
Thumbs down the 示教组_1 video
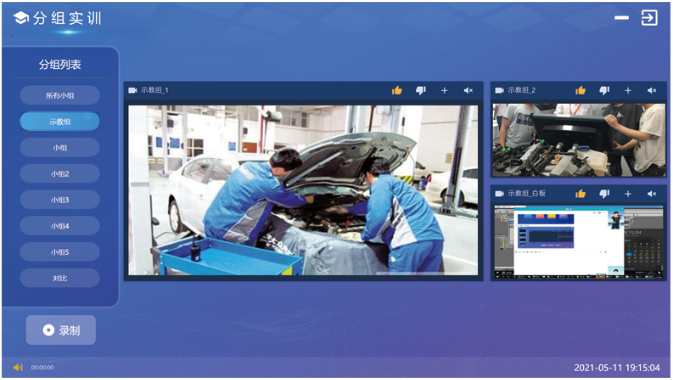pos(421,90)
